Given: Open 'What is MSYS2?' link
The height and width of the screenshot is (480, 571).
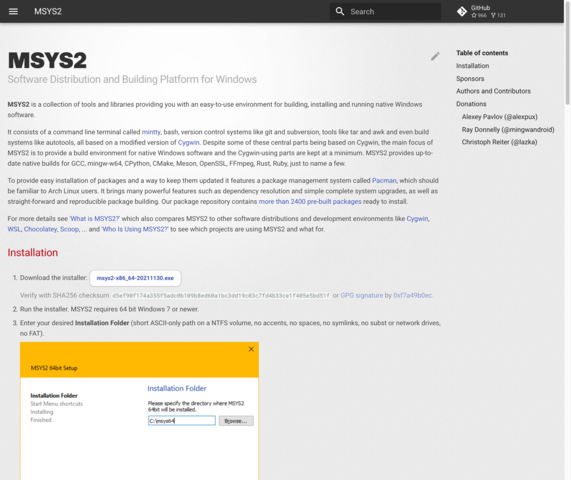Looking at the screenshot, I should click(95, 219).
